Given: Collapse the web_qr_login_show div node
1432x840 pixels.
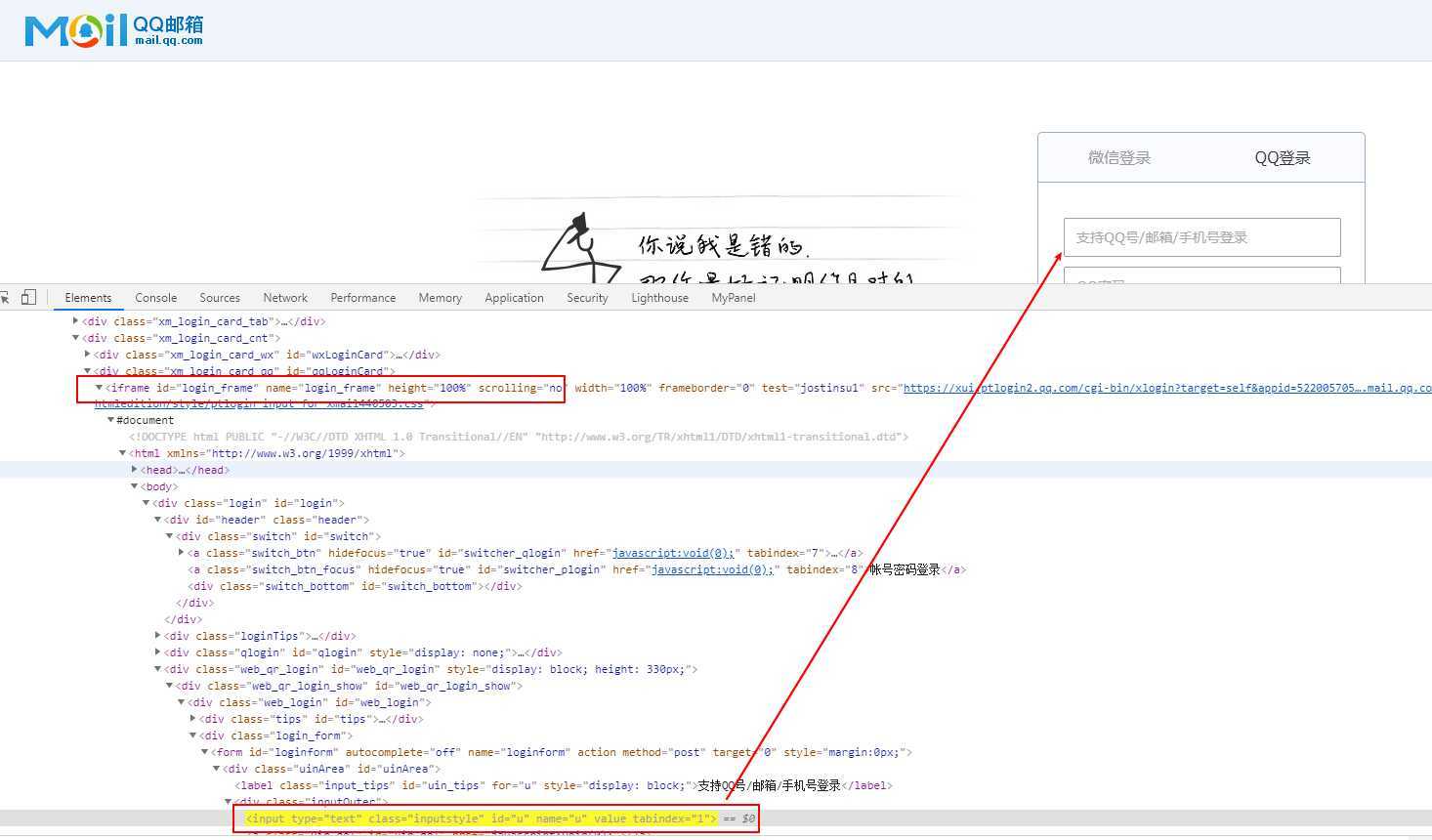Looking at the screenshot, I should point(170,686).
